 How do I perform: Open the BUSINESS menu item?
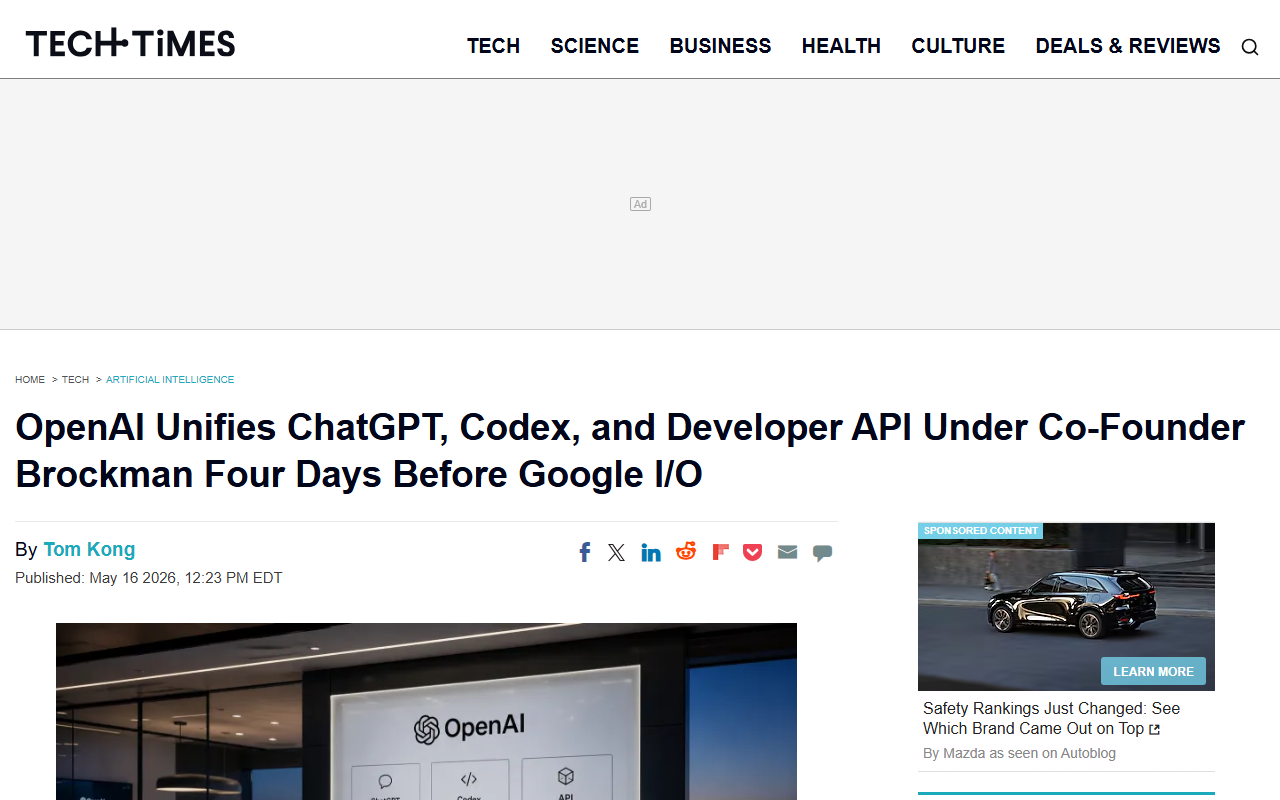coord(721,46)
